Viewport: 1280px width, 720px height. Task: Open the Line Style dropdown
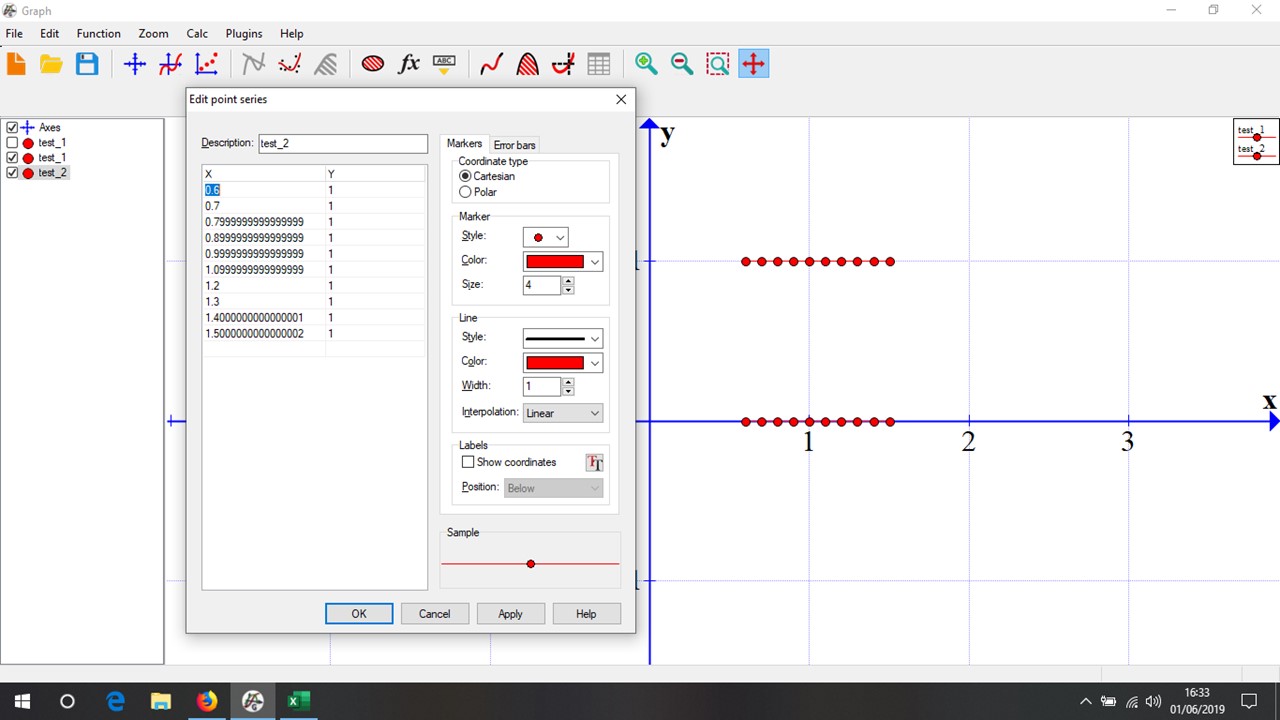pyautogui.click(x=563, y=338)
